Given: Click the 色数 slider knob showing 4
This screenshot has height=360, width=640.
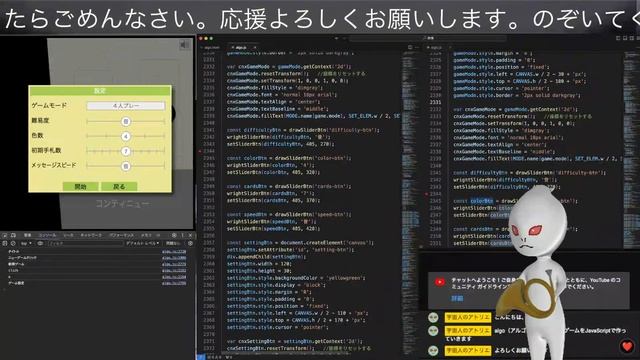Looking at the screenshot, I should [x=126, y=136].
